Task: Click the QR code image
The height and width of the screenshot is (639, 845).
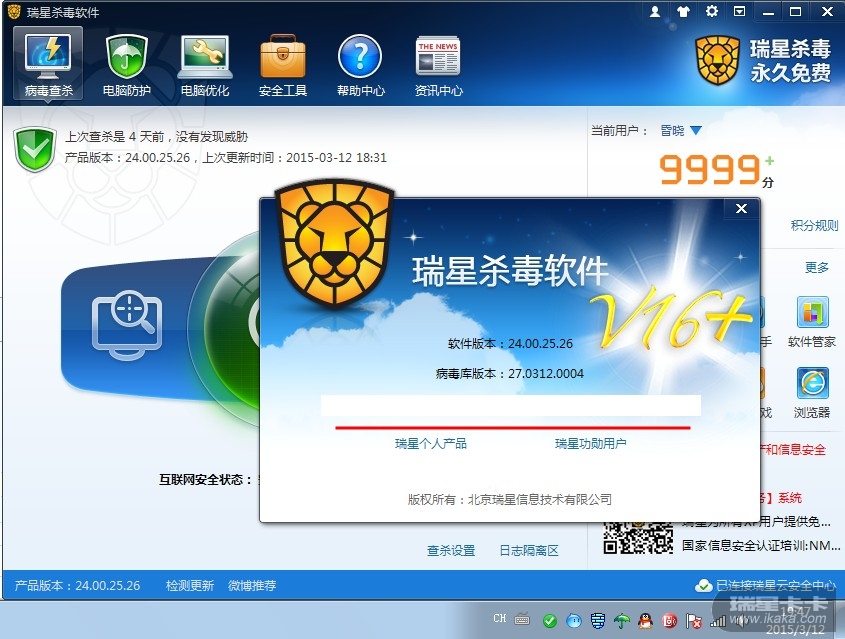Action: tap(639, 537)
